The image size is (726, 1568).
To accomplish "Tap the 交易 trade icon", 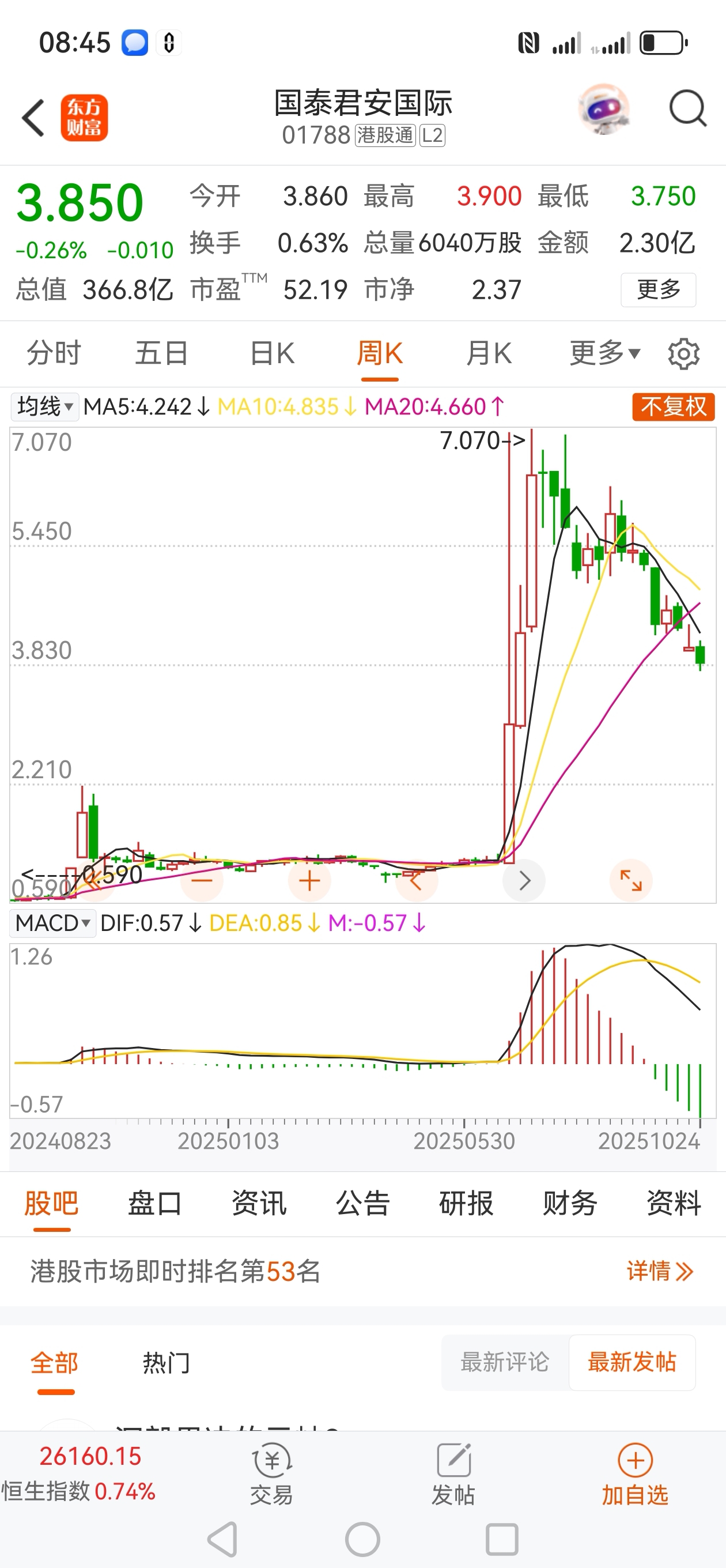I will [x=271, y=1473].
